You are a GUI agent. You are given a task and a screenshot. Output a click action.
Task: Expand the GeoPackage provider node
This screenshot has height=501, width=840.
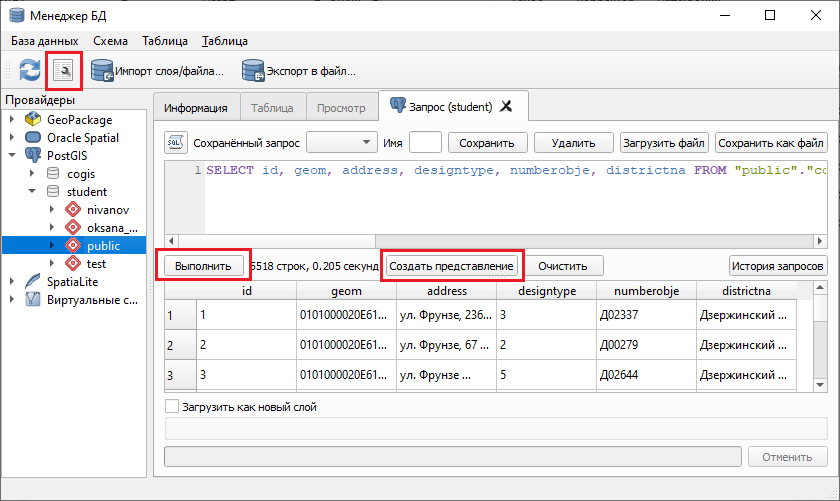(x=11, y=119)
